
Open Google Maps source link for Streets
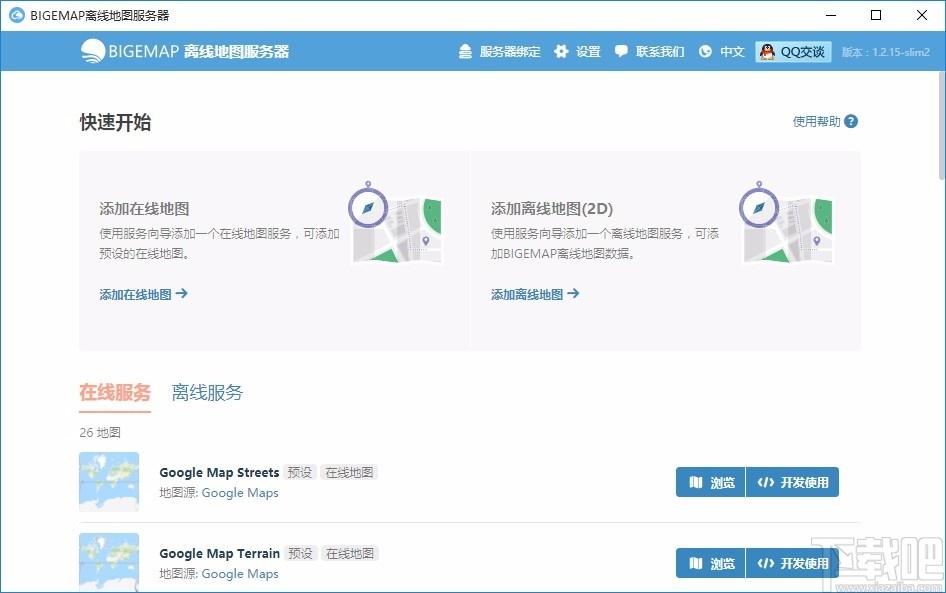coord(240,493)
